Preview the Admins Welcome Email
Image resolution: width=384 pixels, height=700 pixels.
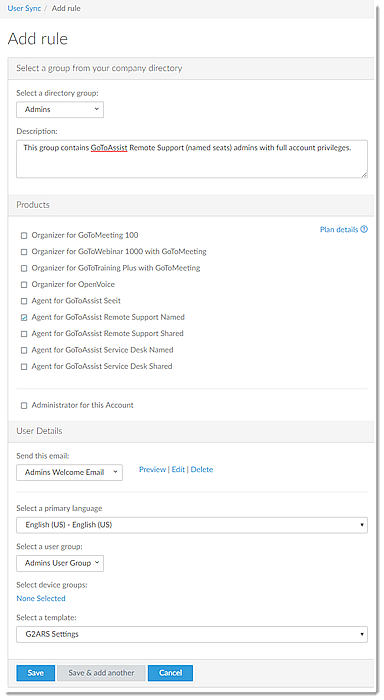tap(152, 469)
